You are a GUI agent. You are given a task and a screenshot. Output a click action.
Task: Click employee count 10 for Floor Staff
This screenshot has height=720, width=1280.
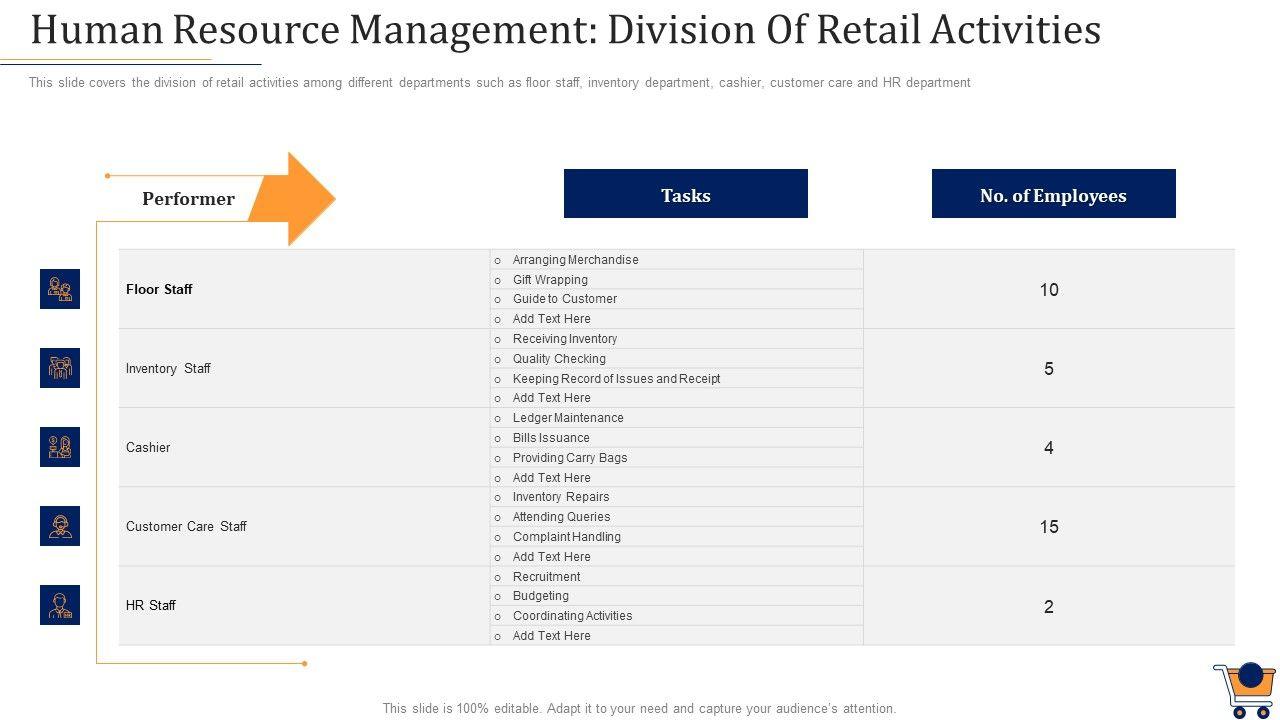tap(1048, 290)
